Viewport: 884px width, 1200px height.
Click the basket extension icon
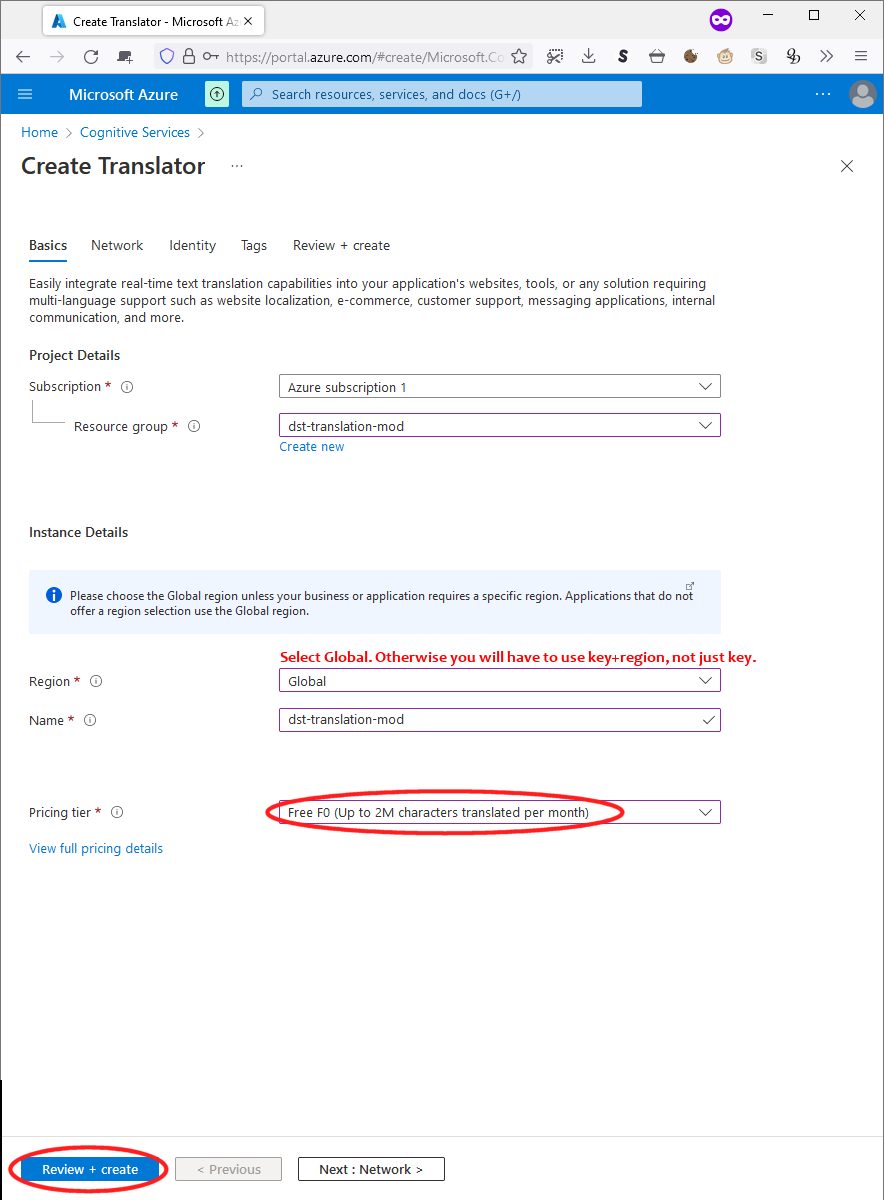pos(657,57)
